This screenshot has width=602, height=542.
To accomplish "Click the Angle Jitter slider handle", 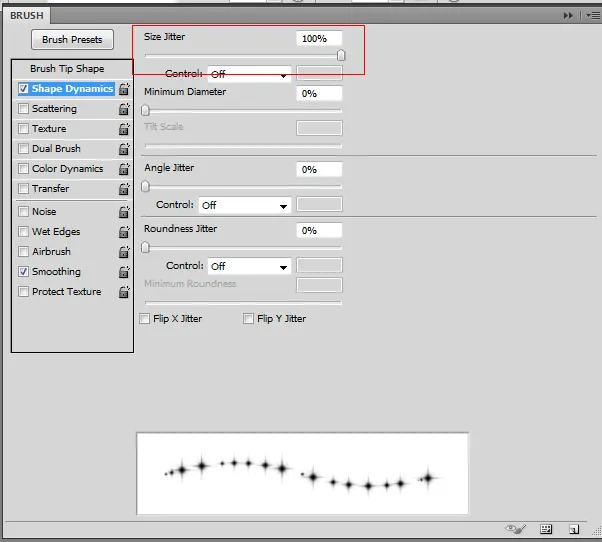I will (x=145, y=187).
